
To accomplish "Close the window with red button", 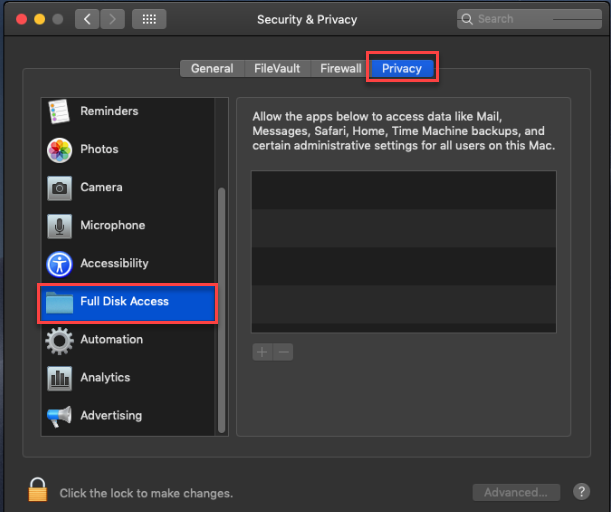I will click(x=21, y=19).
